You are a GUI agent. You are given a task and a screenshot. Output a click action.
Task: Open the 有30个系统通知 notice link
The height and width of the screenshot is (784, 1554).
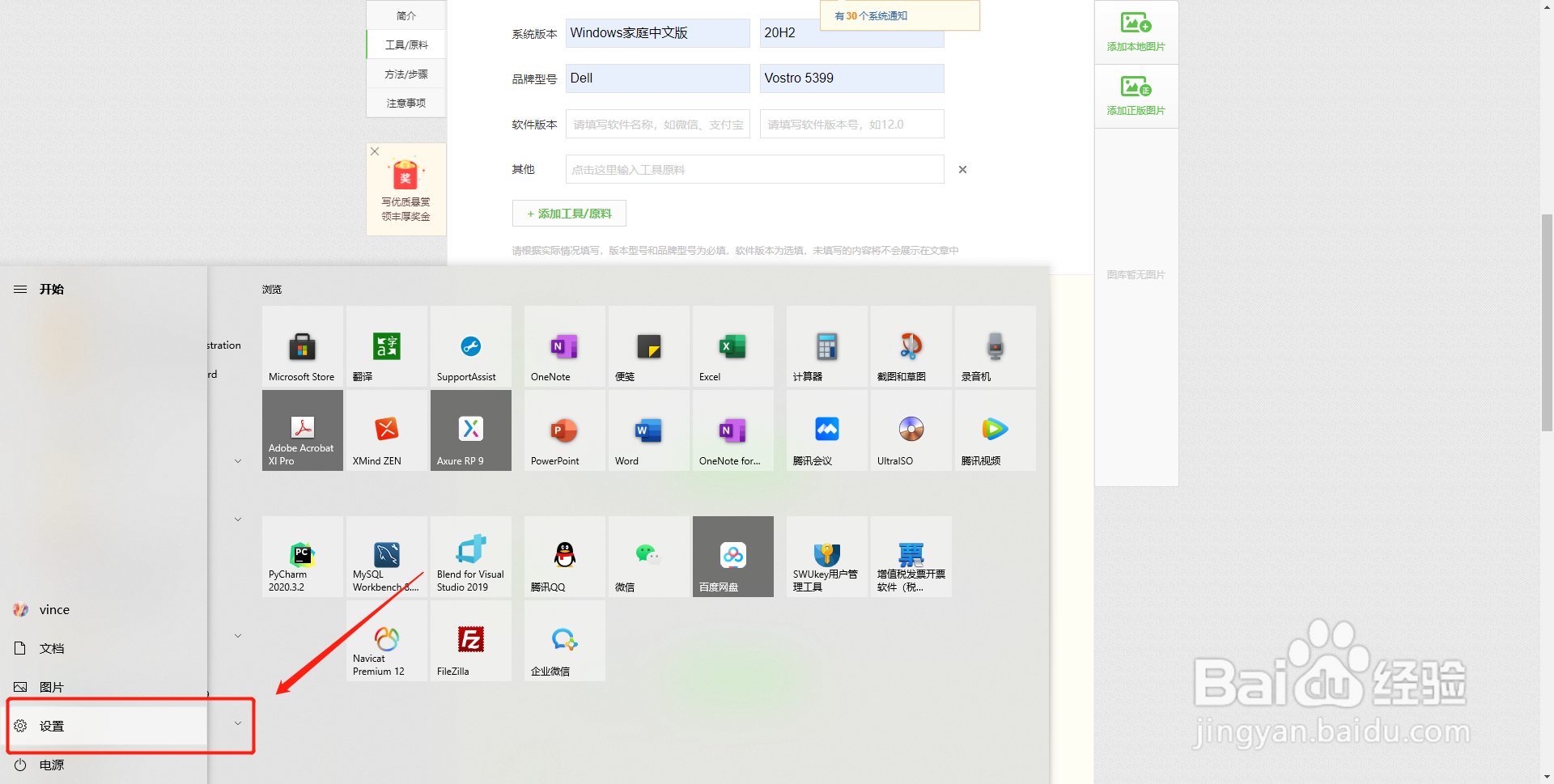pos(871,16)
